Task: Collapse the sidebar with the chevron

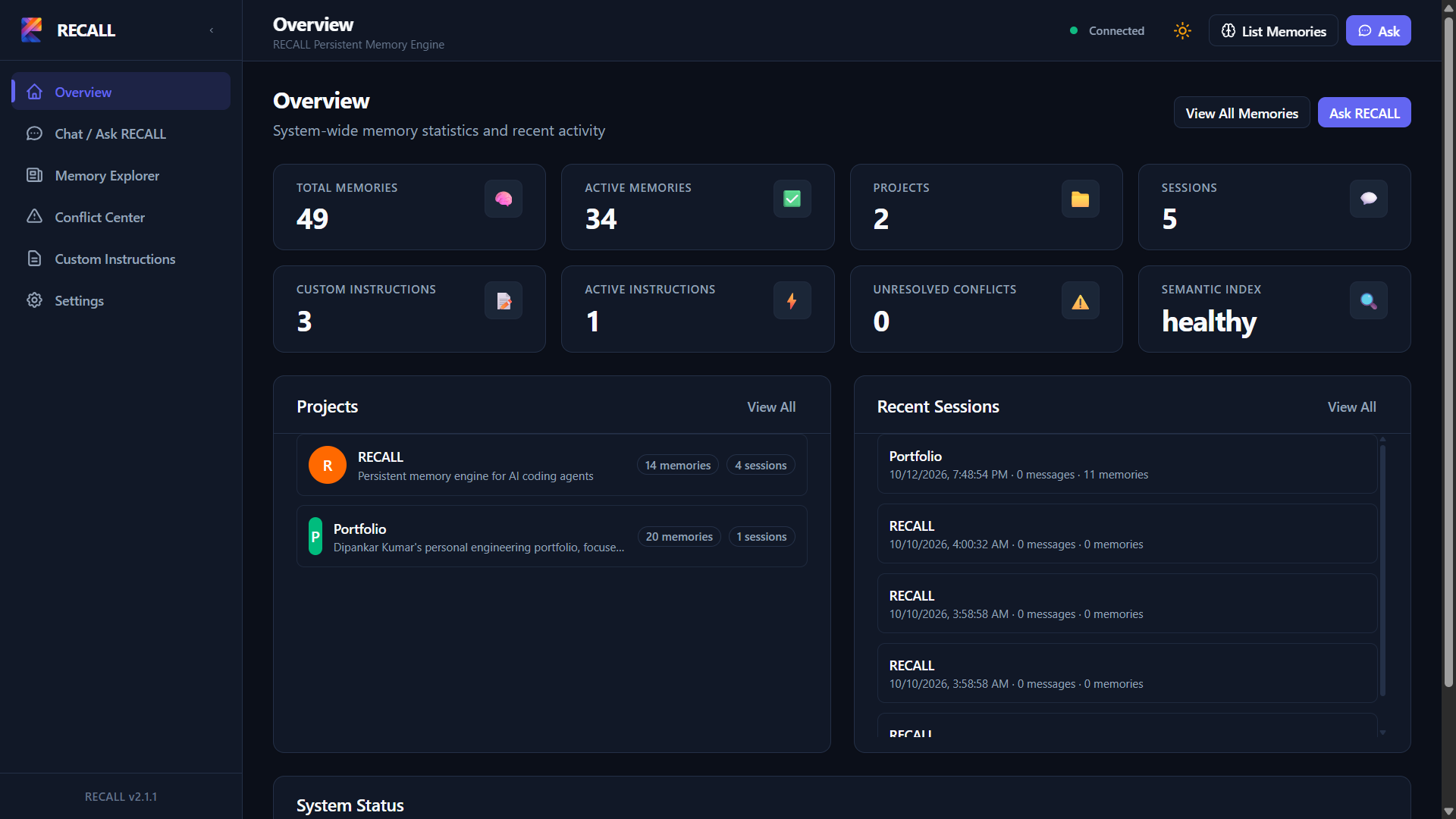Action: [x=212, y=30]
